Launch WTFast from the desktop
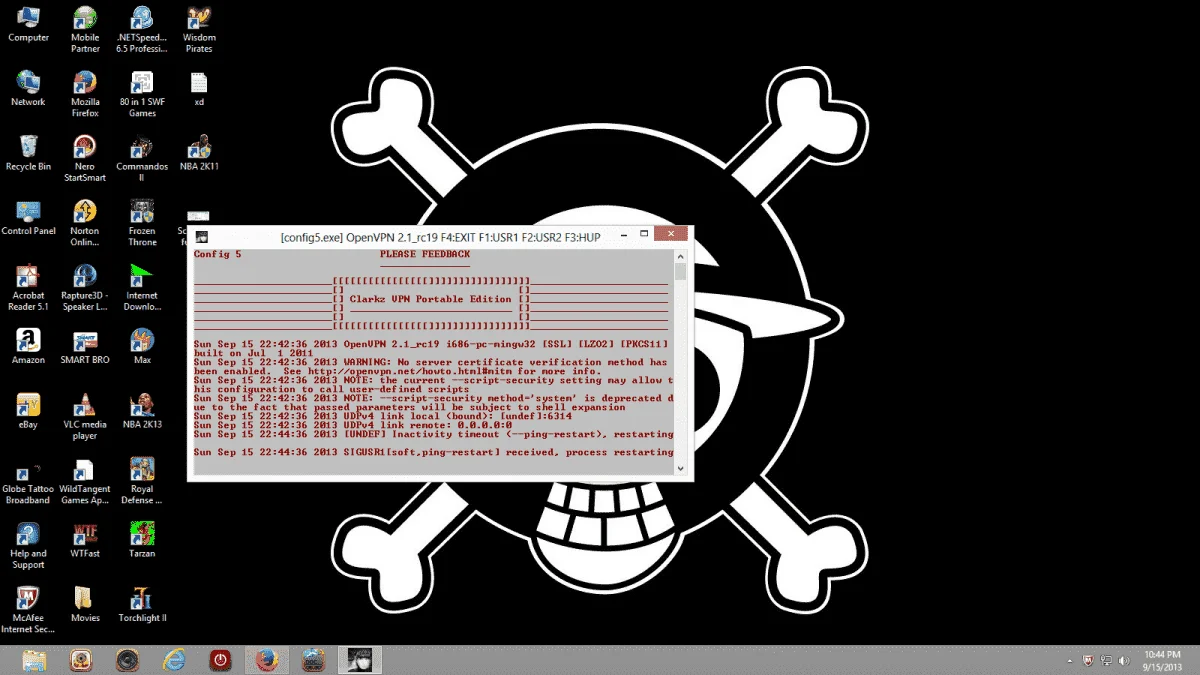Viewport: 1200px width, 675px height. (85, 538)
